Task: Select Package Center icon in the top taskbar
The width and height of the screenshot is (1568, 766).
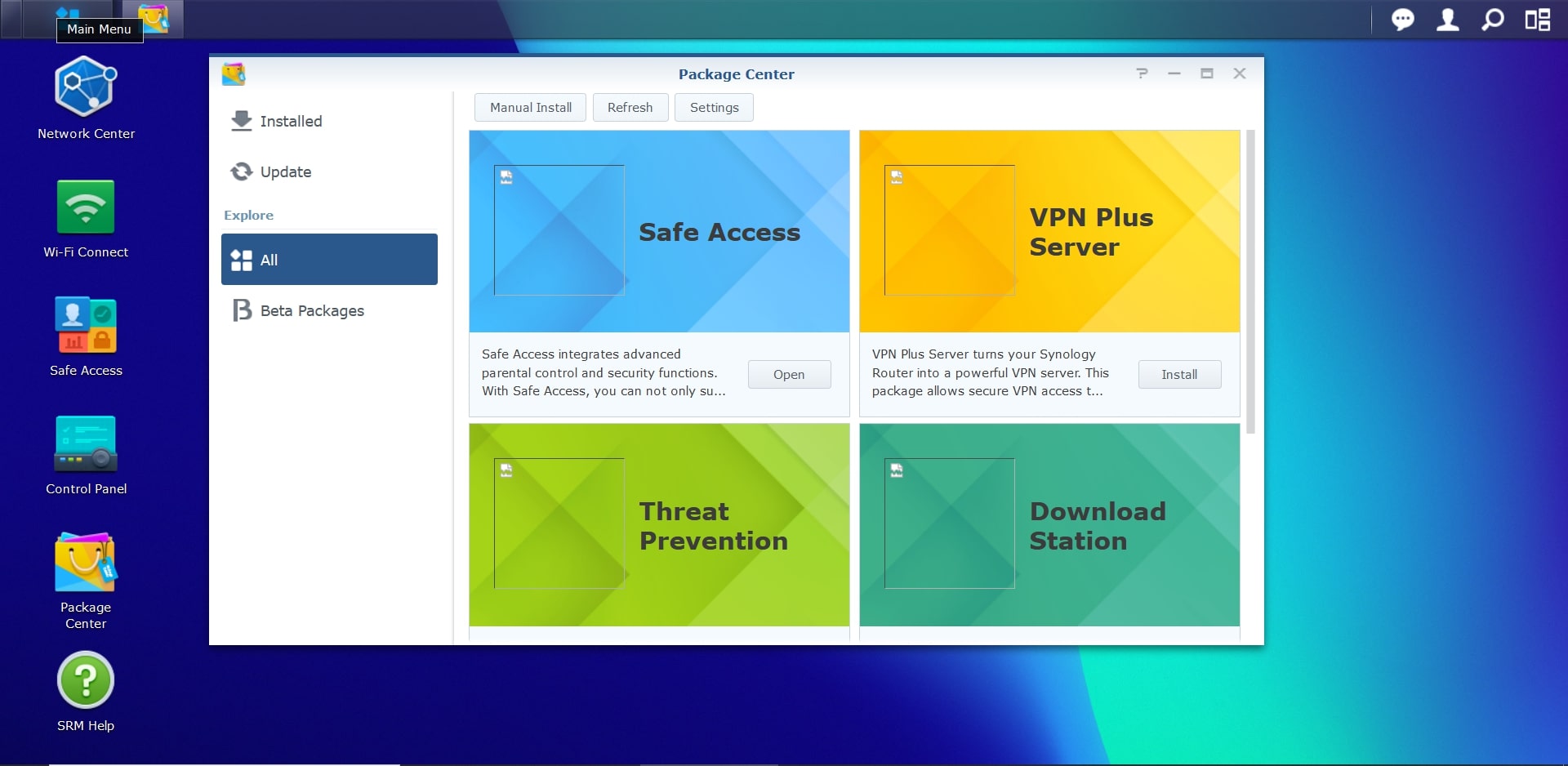Action: [x=153, y=18]
